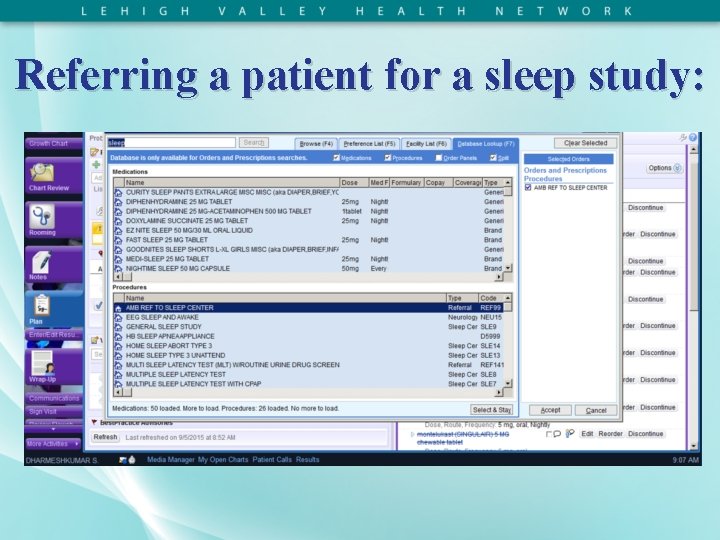This screenshot has width=720, height=540.
Task: Click the Procedures Code column header
Action: (491, 298)
